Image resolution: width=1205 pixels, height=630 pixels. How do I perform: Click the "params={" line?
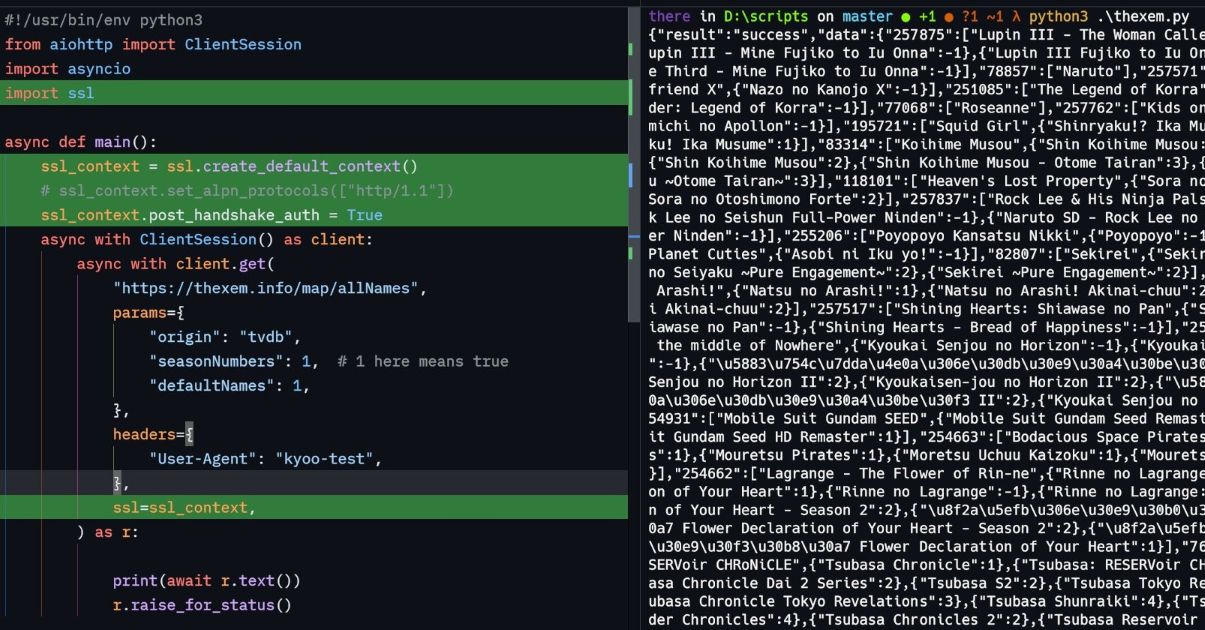[149, 312]
